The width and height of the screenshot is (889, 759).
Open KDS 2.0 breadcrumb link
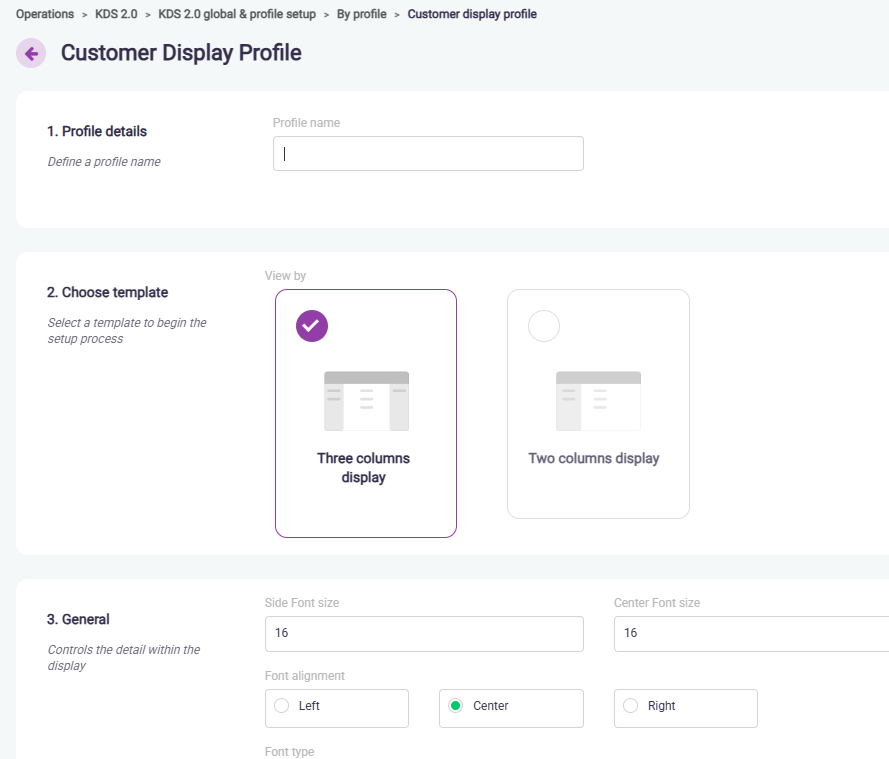coord(116,14)
